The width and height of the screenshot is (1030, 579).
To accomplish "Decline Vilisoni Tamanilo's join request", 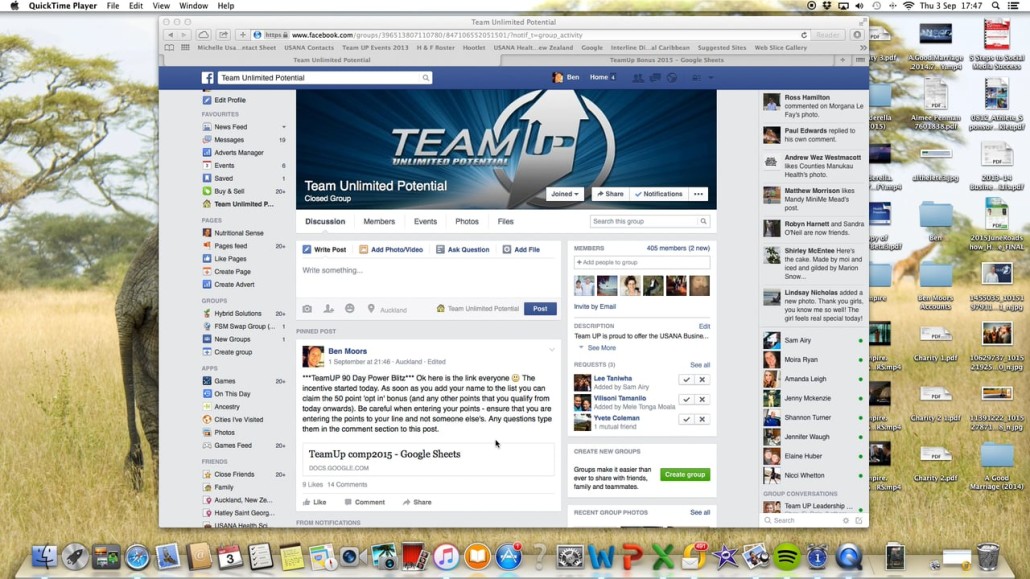I will [x=702, y=400].
